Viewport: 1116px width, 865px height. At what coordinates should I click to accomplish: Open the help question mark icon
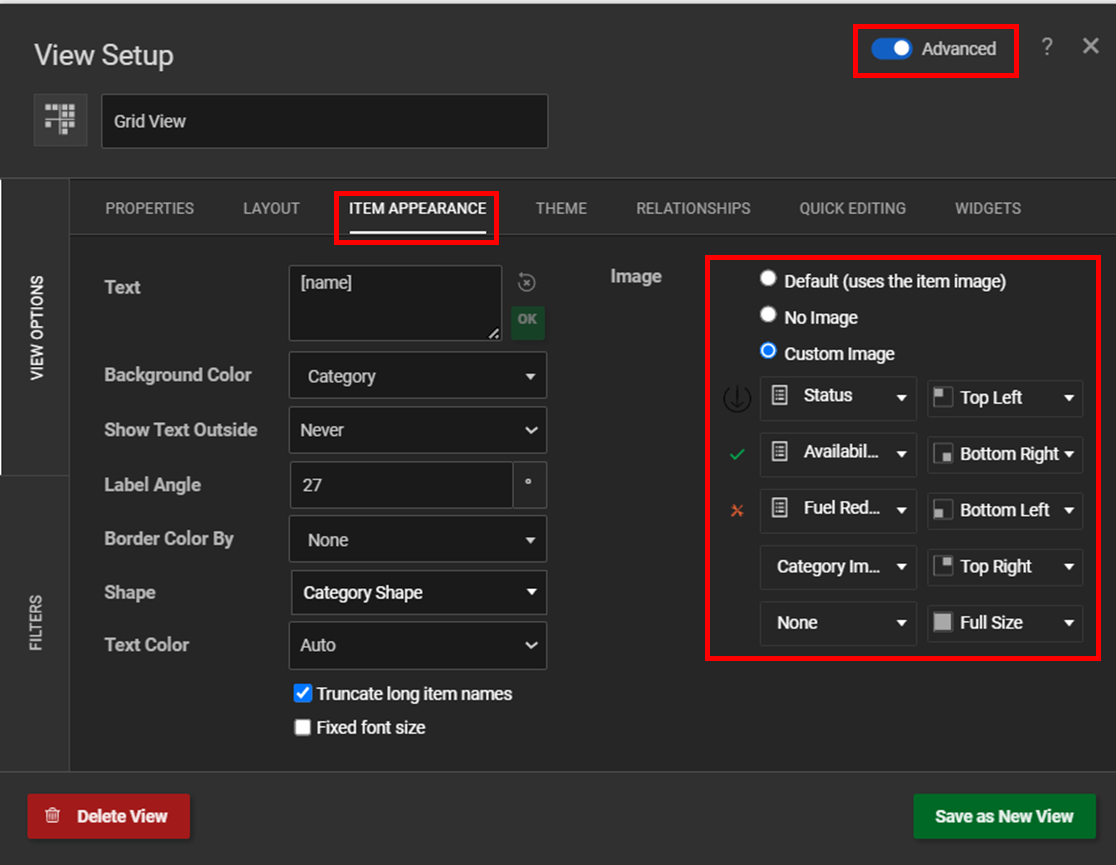tap(1047, 47)
